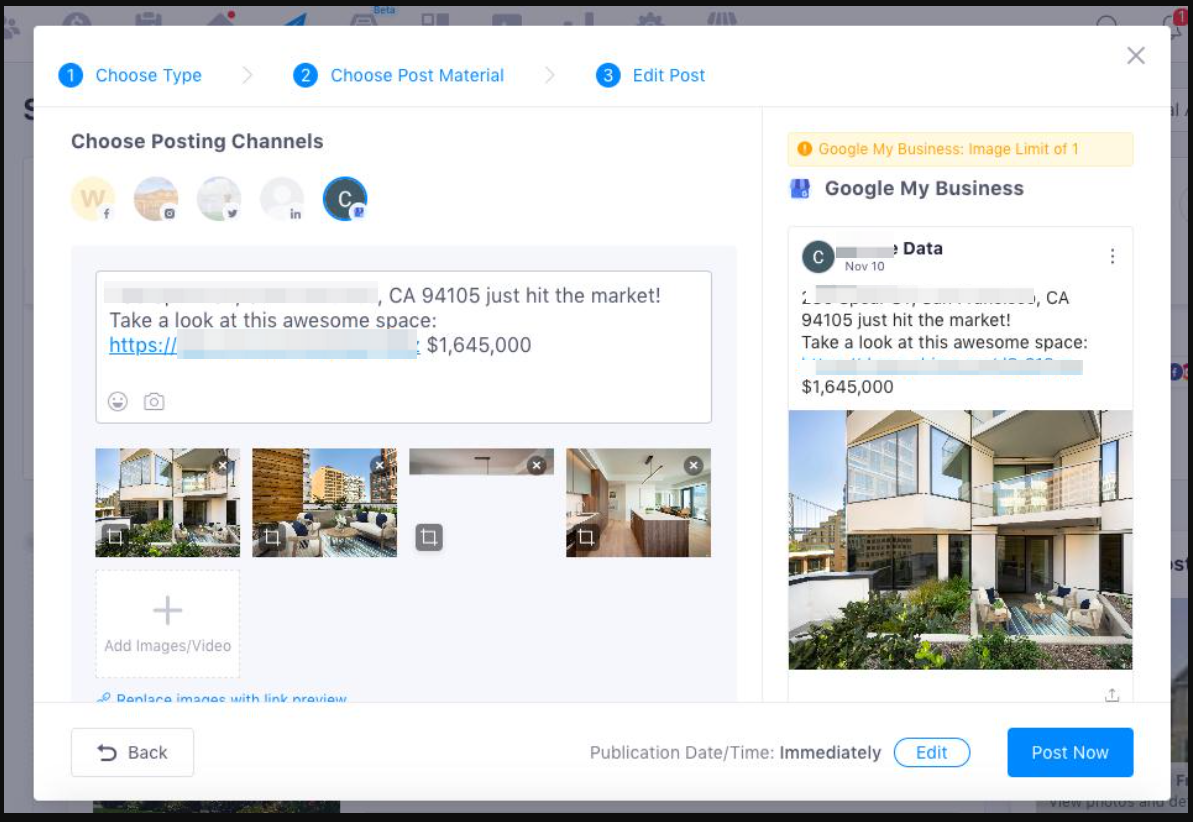1198x822 pixels.
Task: Remove the kitchen image thumbnail
Action: 693,465
